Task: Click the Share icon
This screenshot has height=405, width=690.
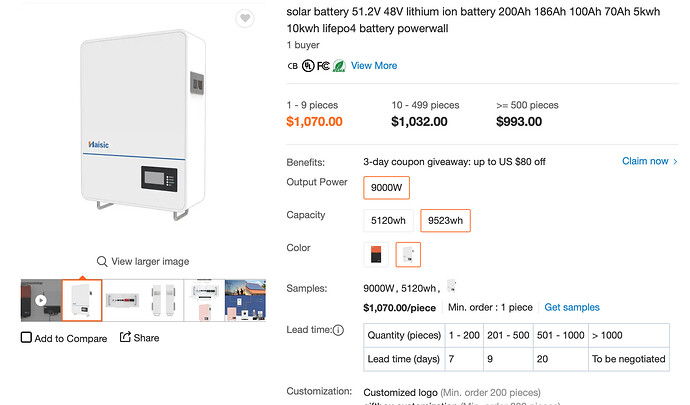Action: (125, 337)
